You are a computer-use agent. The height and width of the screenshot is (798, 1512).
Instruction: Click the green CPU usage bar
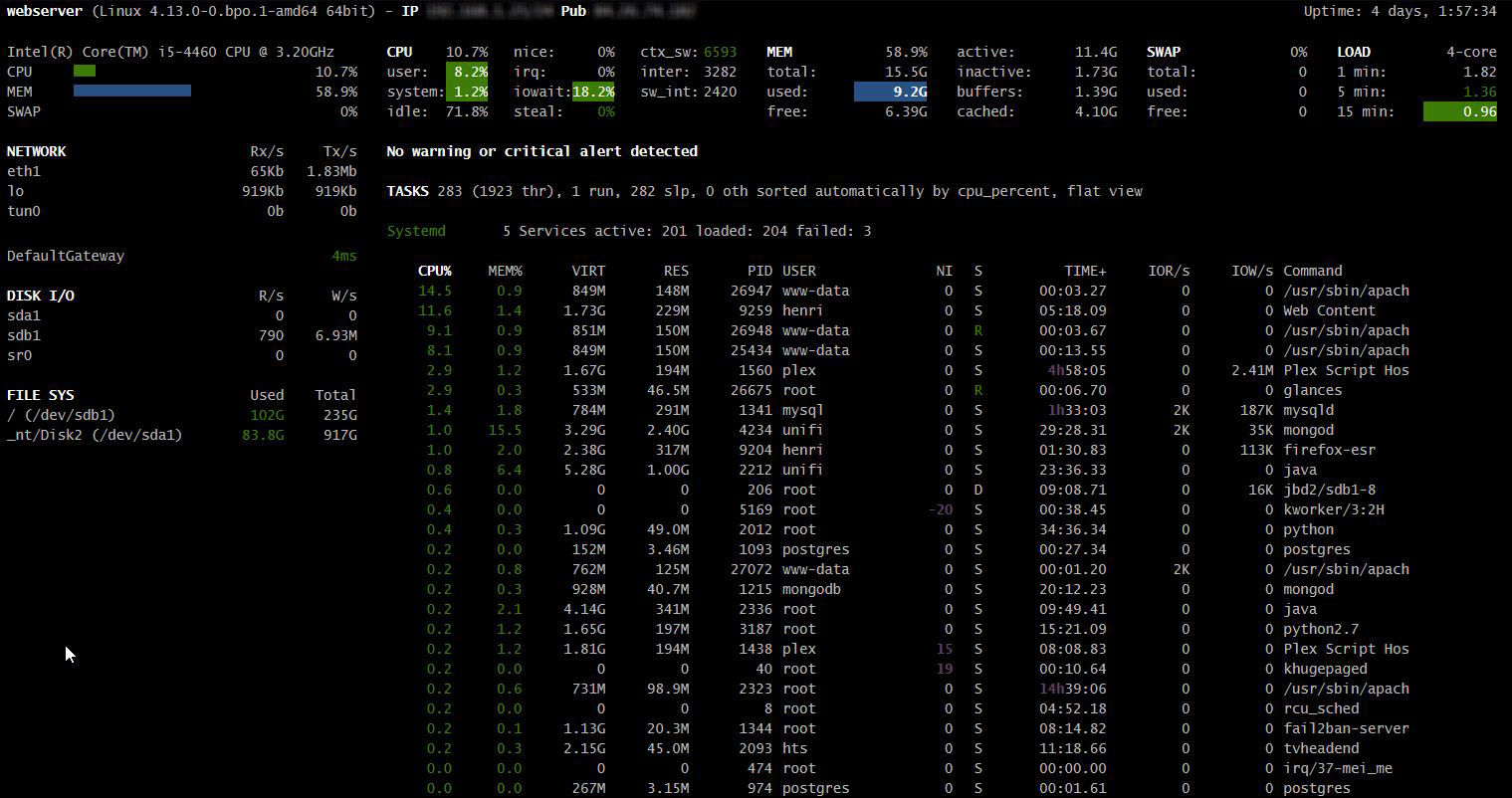click(85, 72)
